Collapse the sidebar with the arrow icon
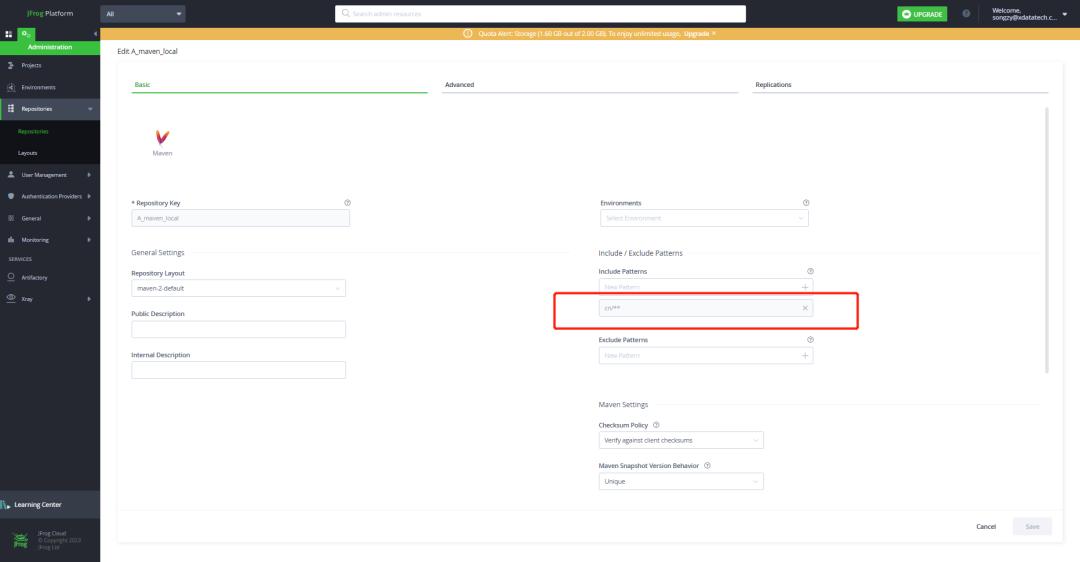Viewport: 1080px width, 562px height. tap(95, 35)
